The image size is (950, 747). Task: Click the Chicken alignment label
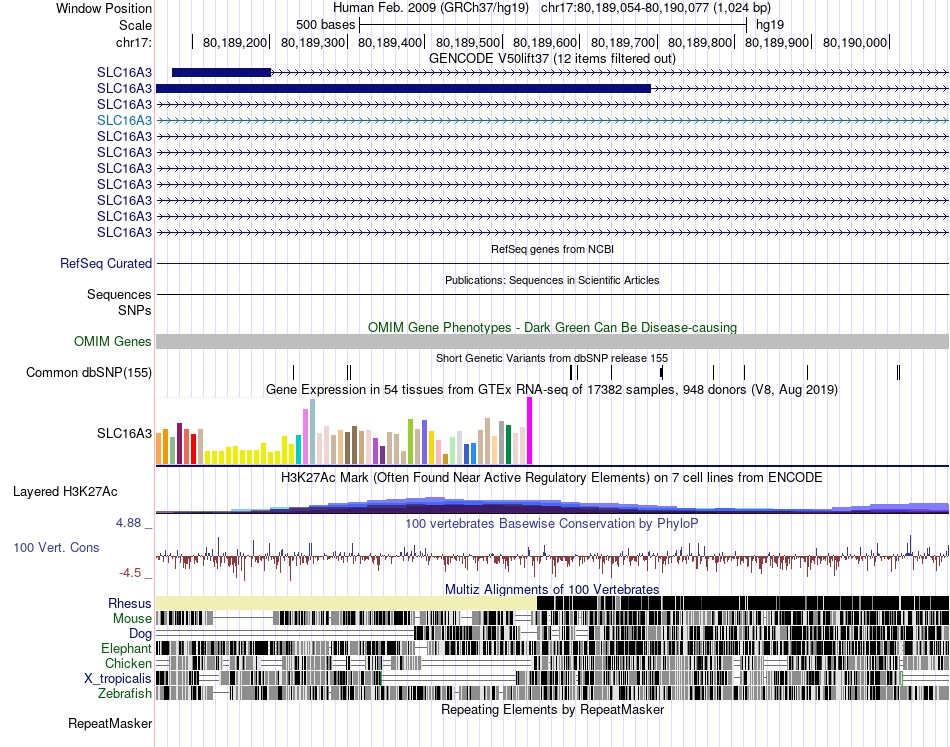128,663
